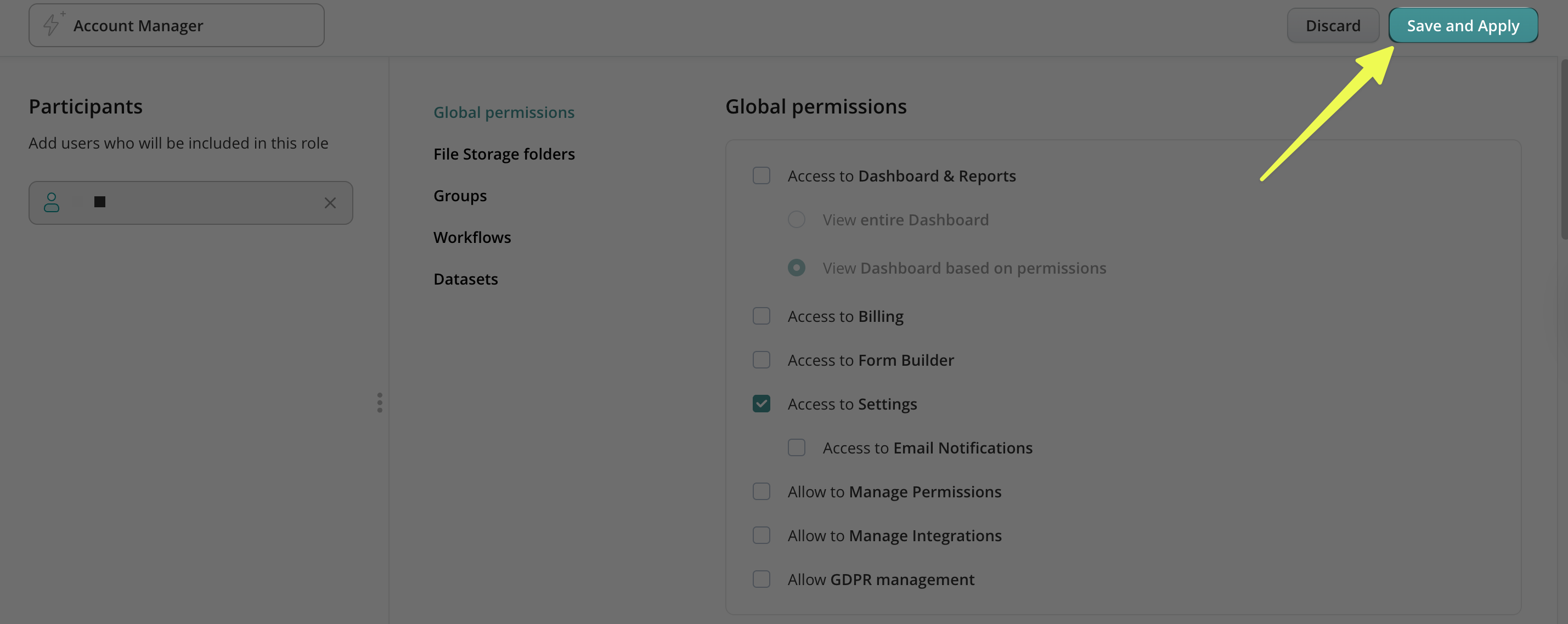Select View Dashboard based on permissions
Viewport: 1568px width, 624px height.
point(796,268)
